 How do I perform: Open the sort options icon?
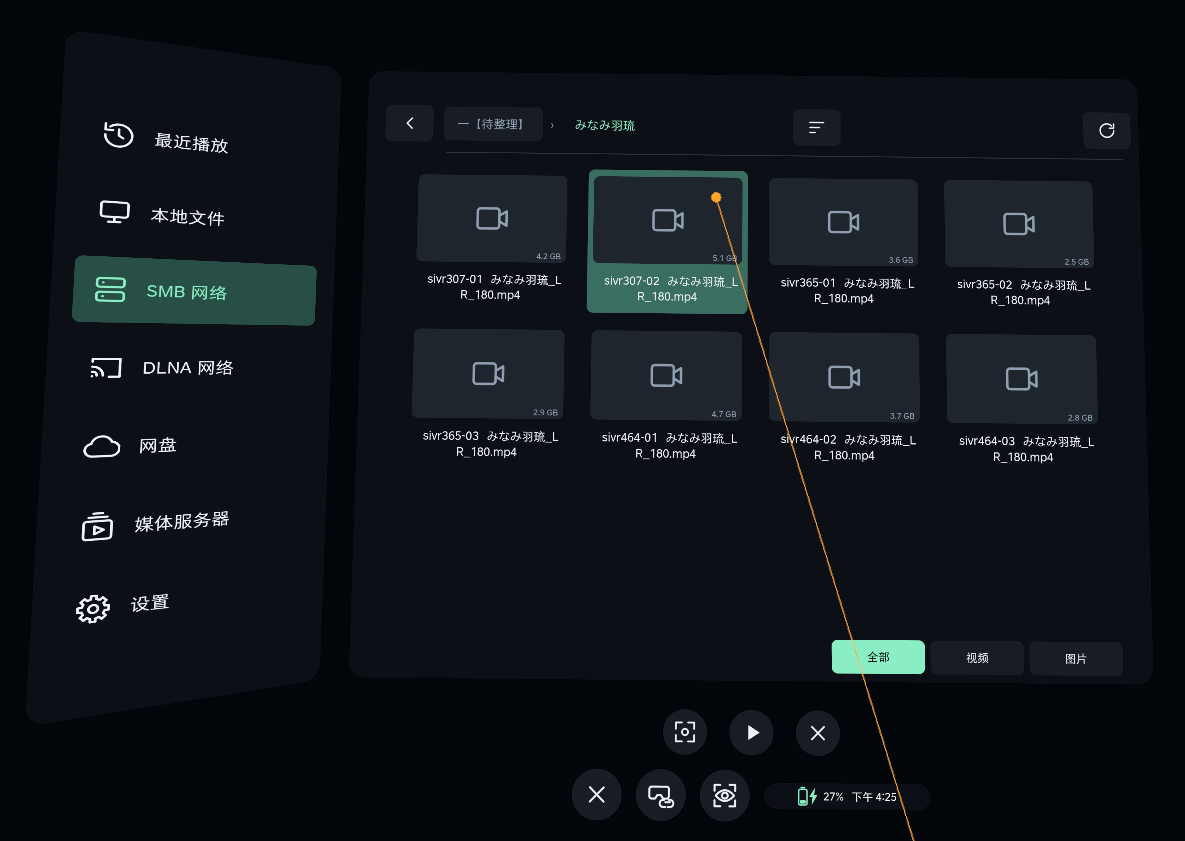point(816,128)
